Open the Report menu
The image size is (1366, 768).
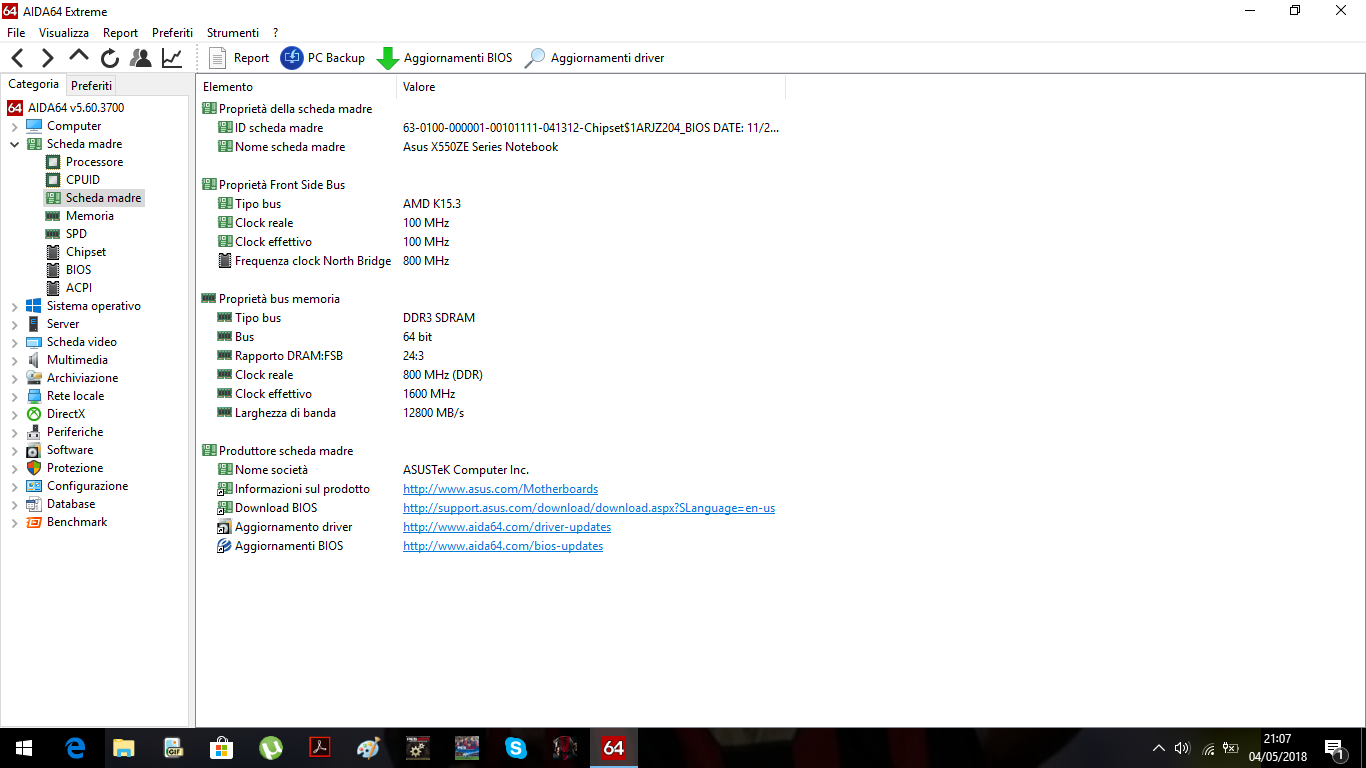tap(121, 33)
